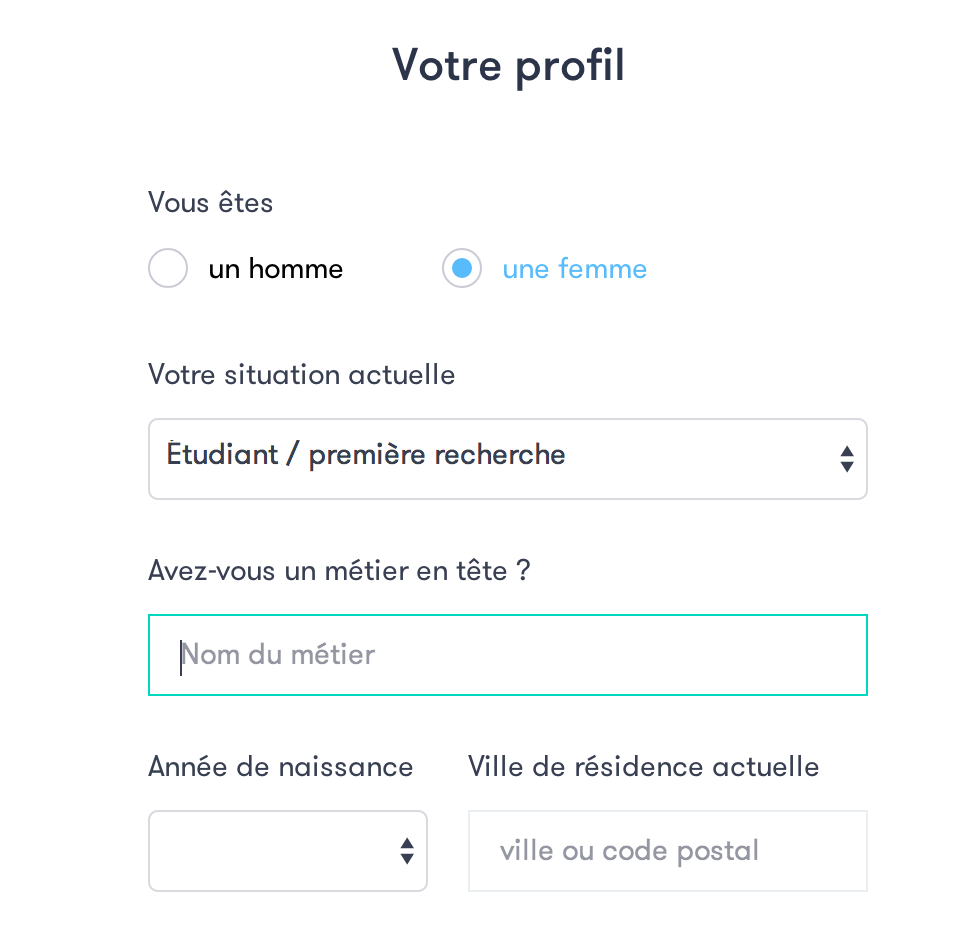Click the down triangle in the situation dropdown
Image resolution: width=976 pixels, height=950 pixels.
pyautogui.click(x=847, y=466)
